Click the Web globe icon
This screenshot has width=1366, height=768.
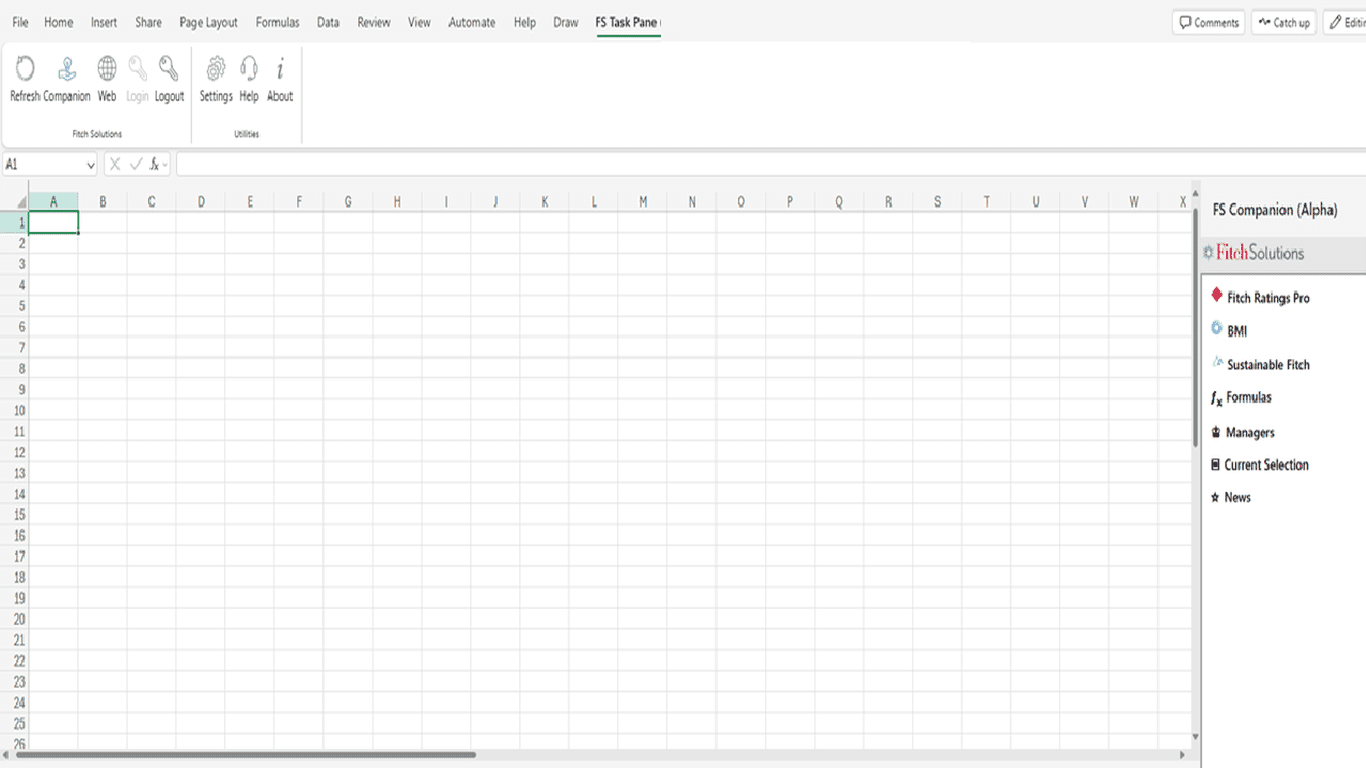click(x=107, y=69)
